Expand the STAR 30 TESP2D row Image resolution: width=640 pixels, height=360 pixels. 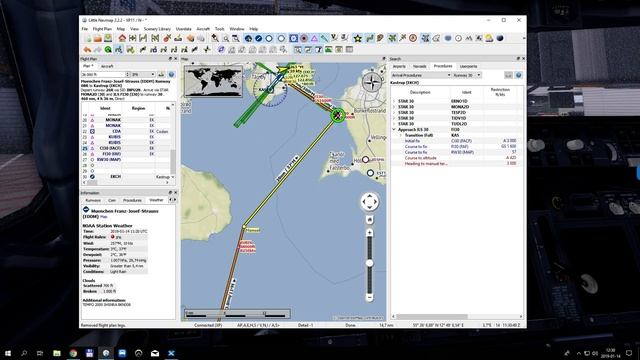click(x=394, y=112)
